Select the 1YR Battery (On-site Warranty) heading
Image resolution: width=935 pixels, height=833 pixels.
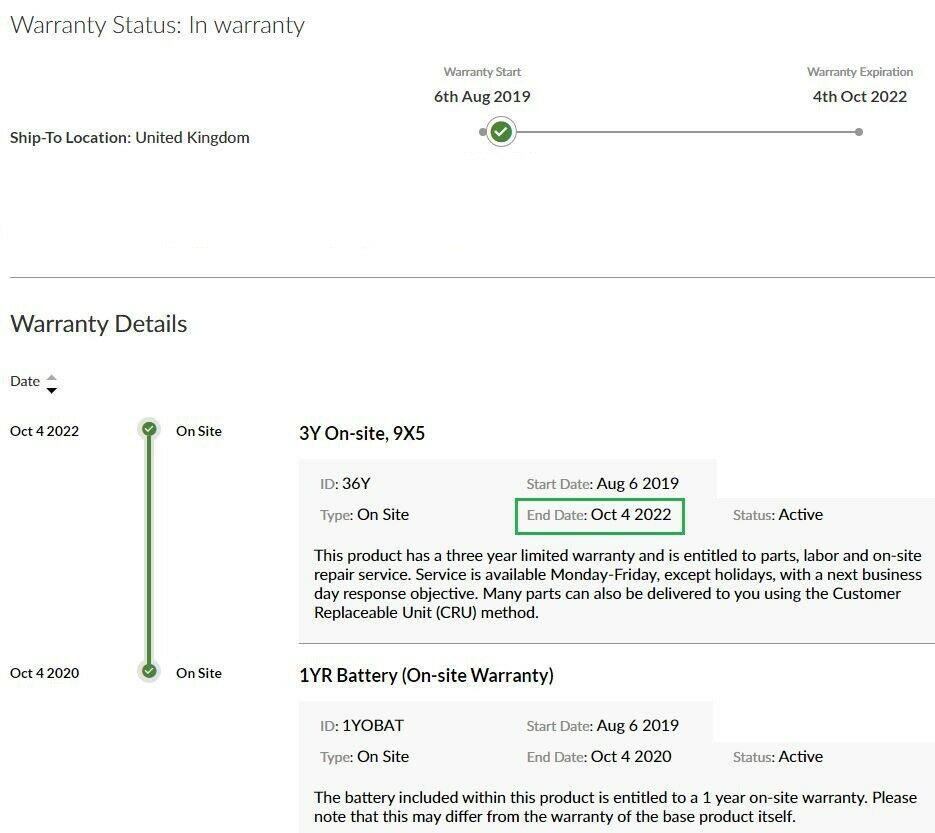[426, 675]
